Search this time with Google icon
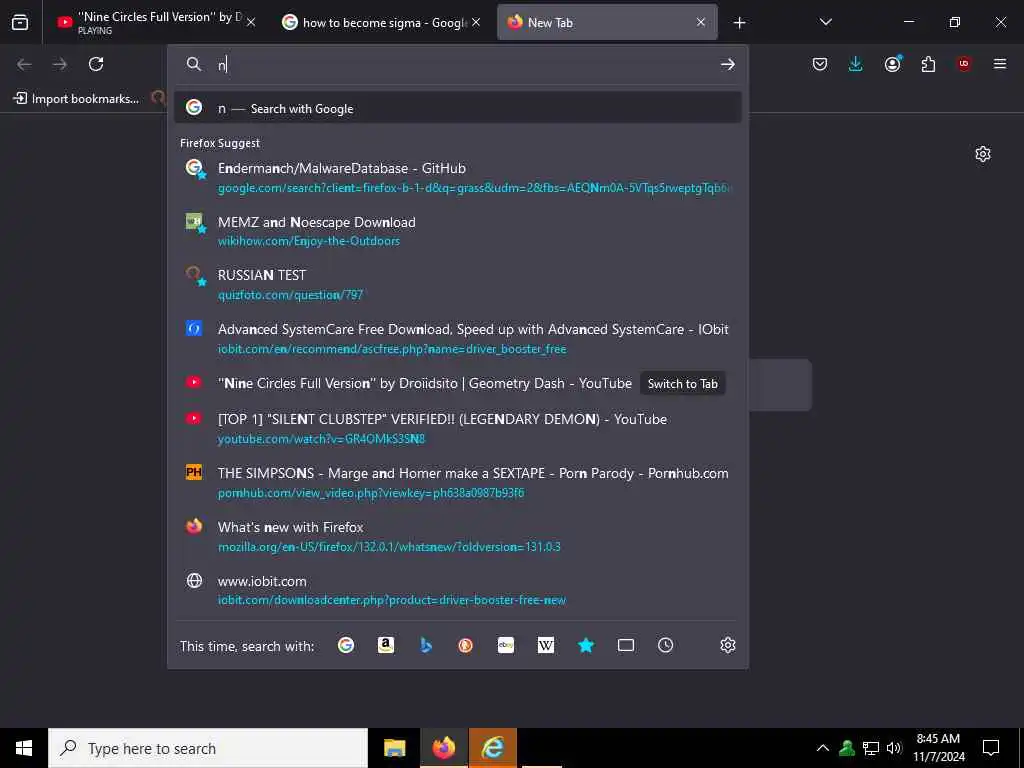 click(346, 645)
